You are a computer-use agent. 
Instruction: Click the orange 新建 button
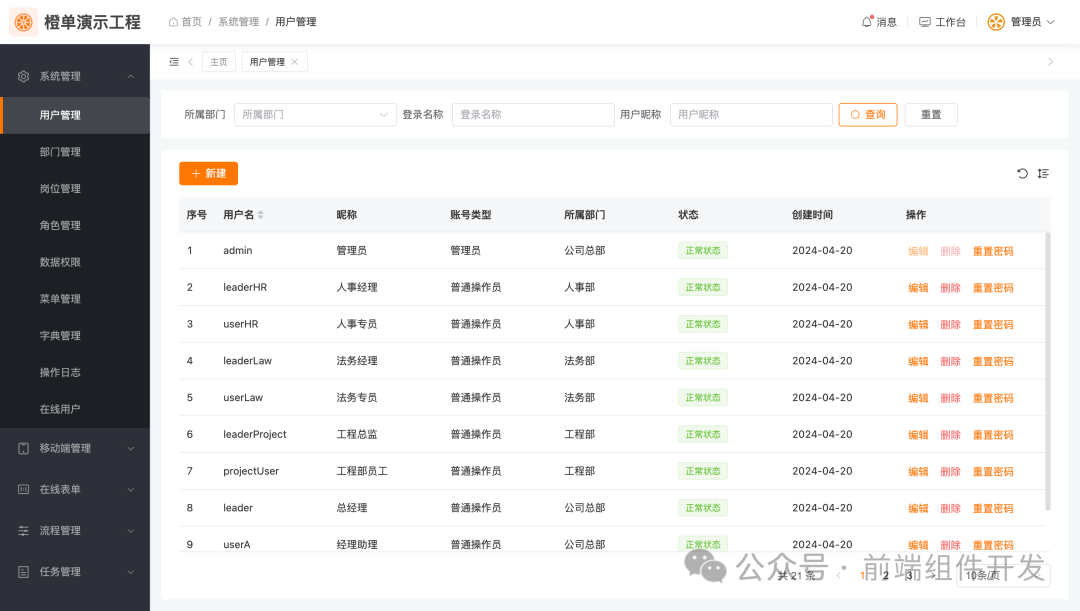point(208,173)
